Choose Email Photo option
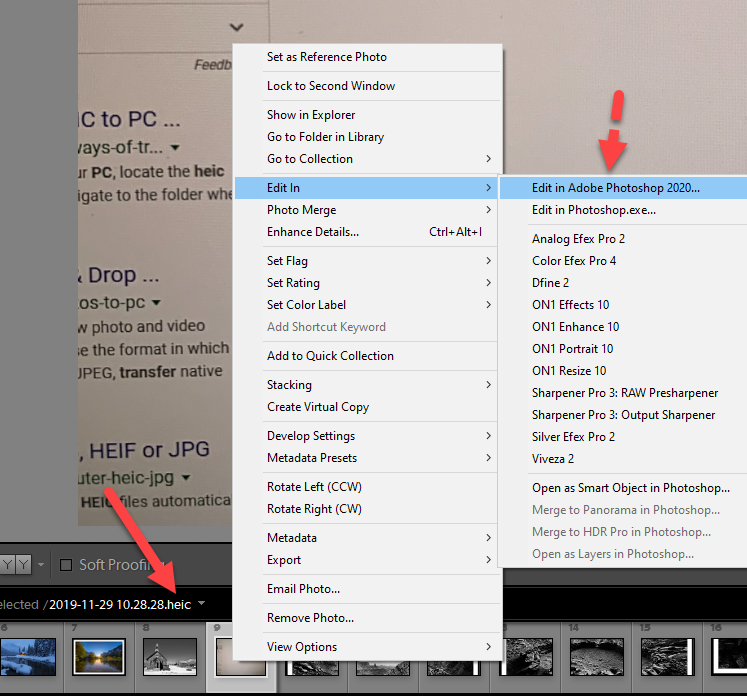This screenshot has height=696, width=747. coord(368,588)
